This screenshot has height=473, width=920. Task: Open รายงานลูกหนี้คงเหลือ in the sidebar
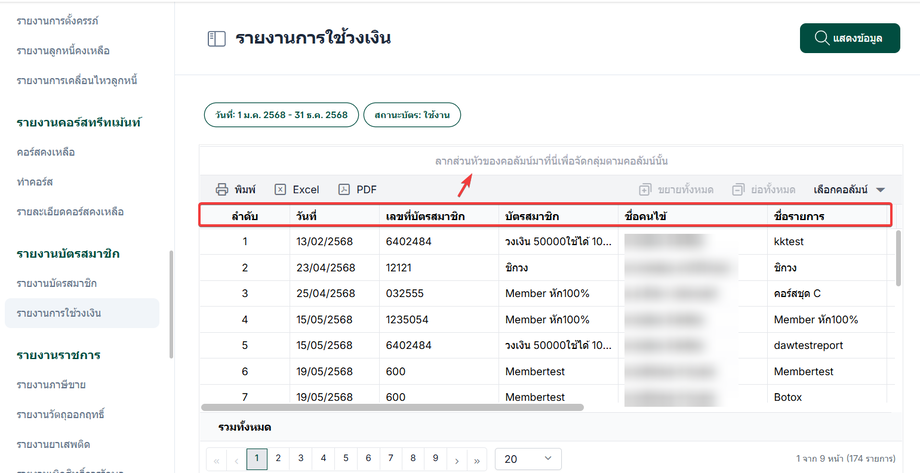point(63,50)
